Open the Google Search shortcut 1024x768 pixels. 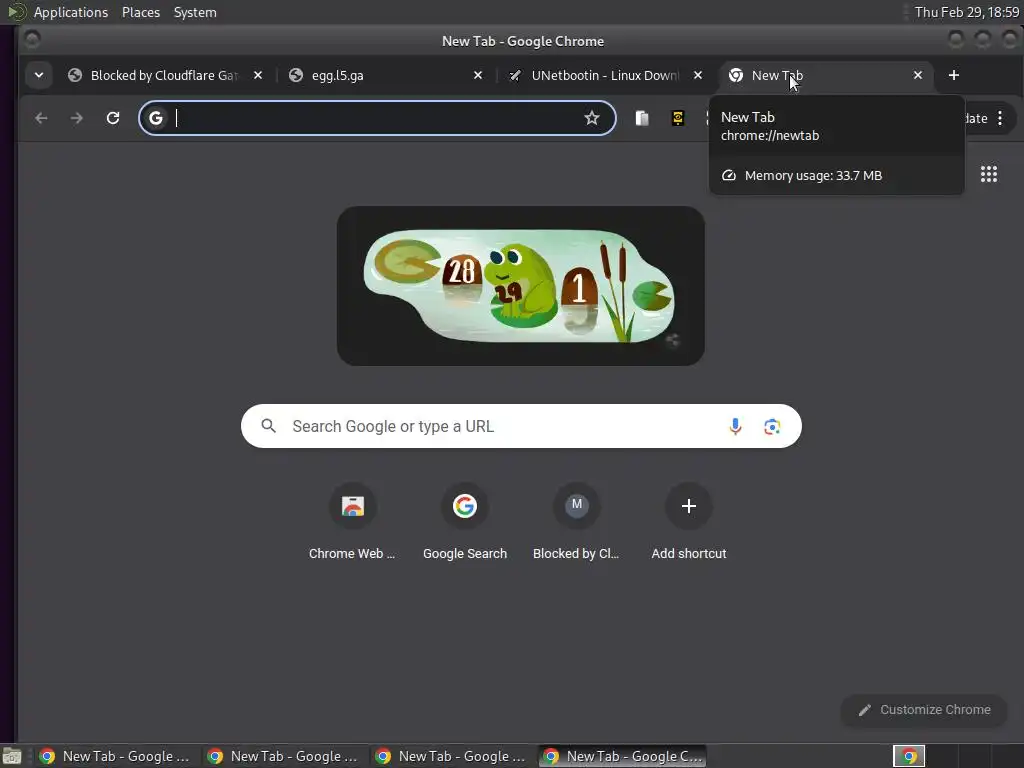click(x=464, y=522)
